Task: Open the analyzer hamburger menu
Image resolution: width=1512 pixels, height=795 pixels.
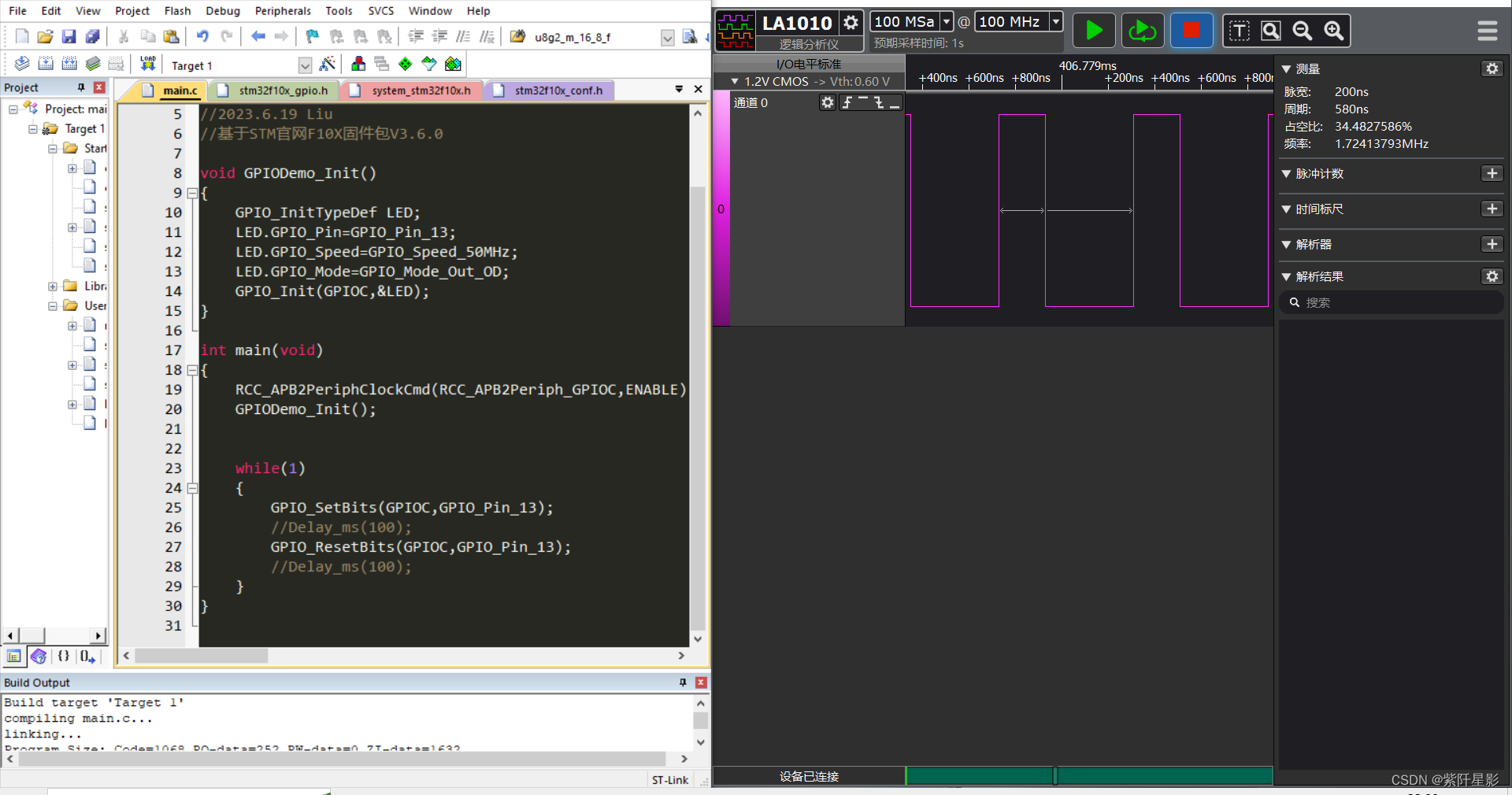Action: [x=1488, y=31]
